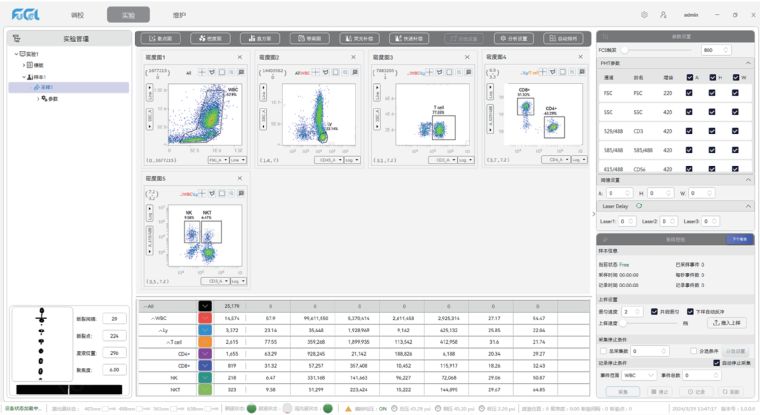Switch to the 维护 tab
760x415 pixels.
point(179,15)
